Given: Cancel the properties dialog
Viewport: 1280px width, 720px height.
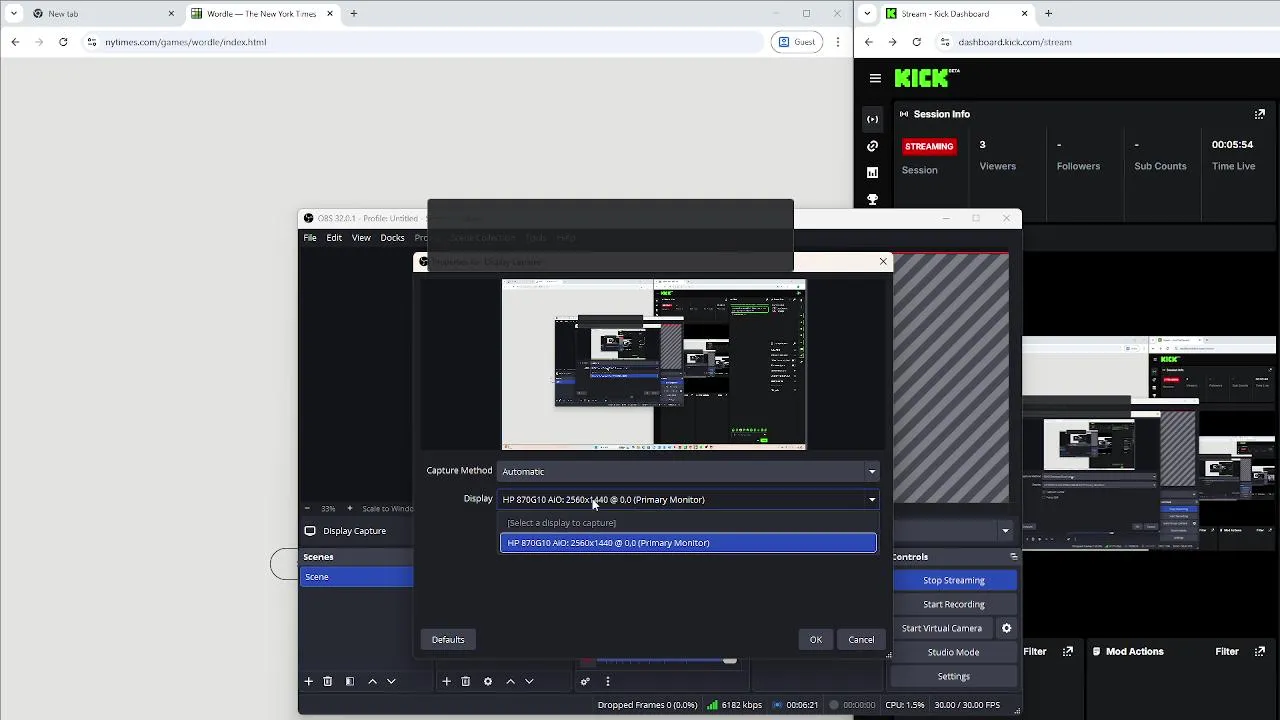Looking at the screenshot, I should (861, 640).
